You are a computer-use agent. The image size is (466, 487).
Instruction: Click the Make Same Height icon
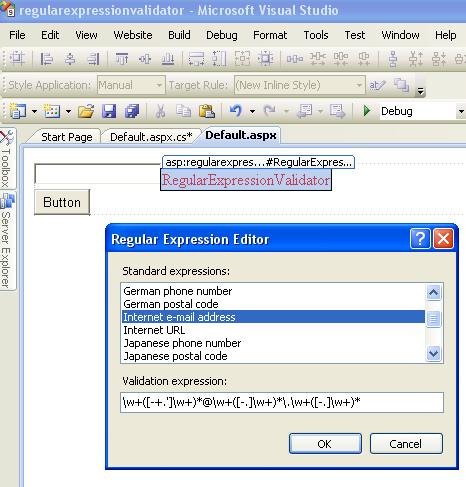[x=219, y=59]
